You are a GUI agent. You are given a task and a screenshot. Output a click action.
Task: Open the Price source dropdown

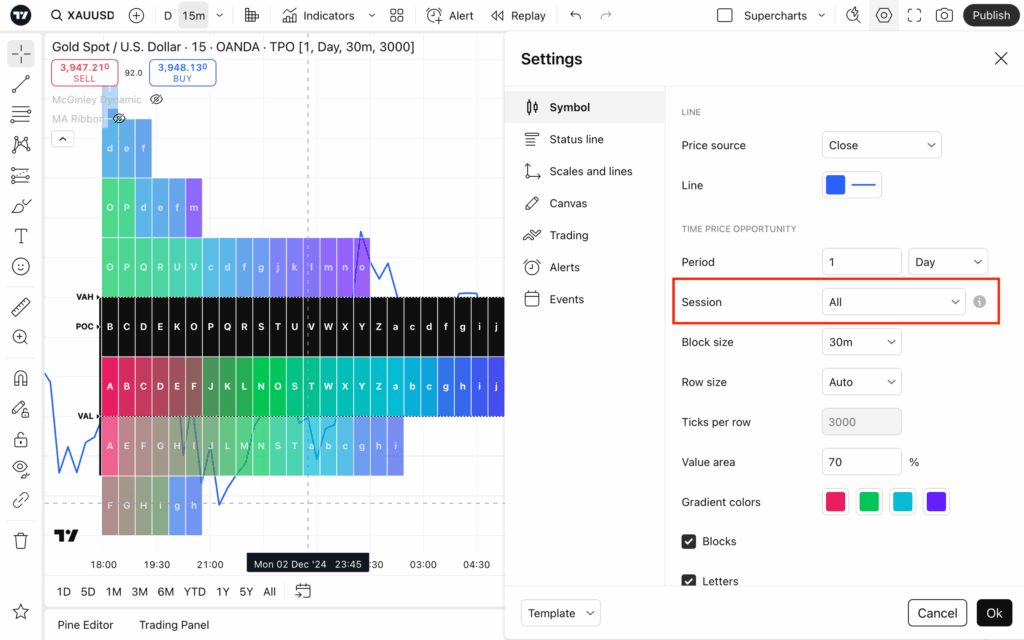point(881,145)
